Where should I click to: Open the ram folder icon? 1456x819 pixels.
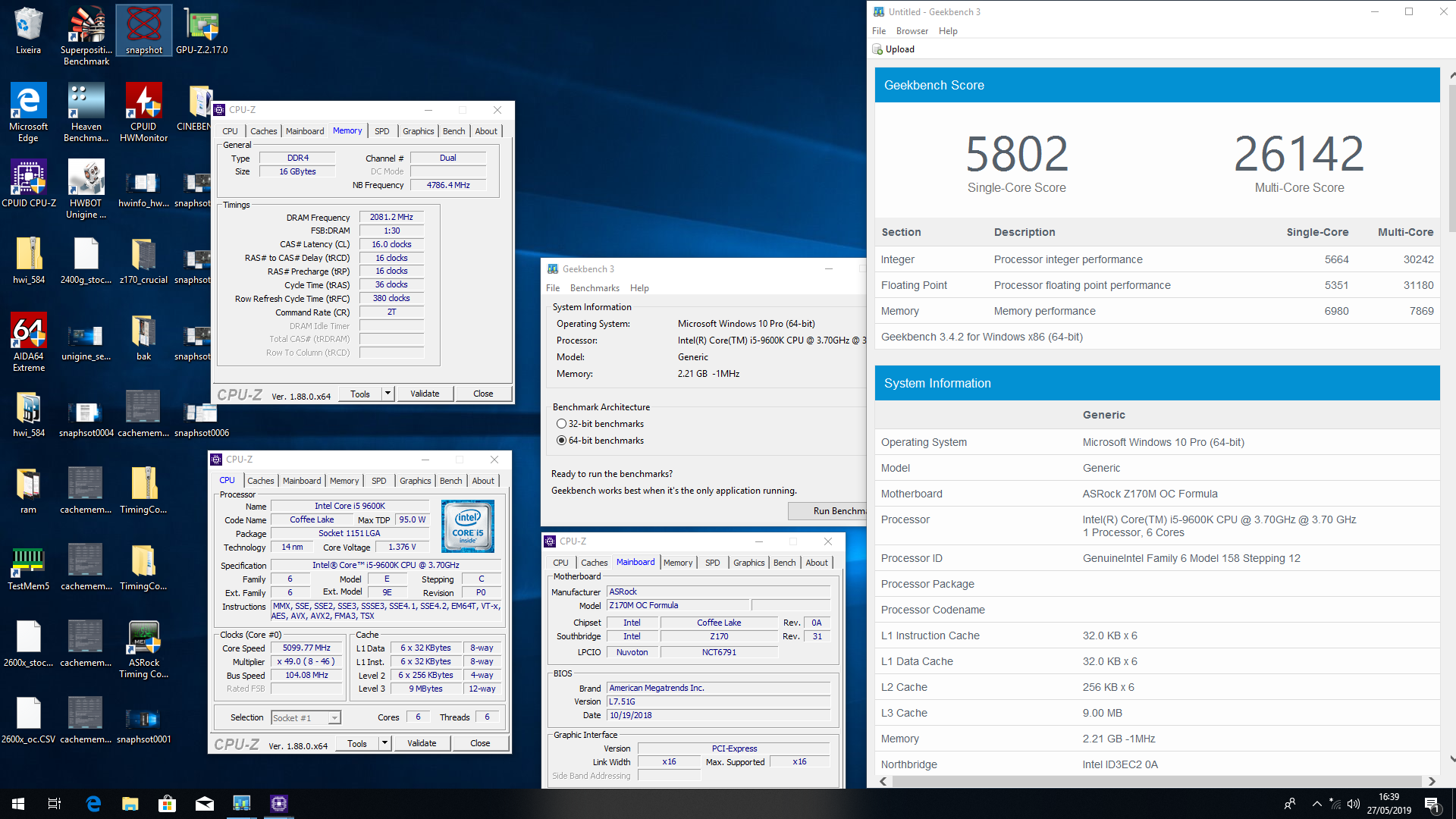point(29,490)
